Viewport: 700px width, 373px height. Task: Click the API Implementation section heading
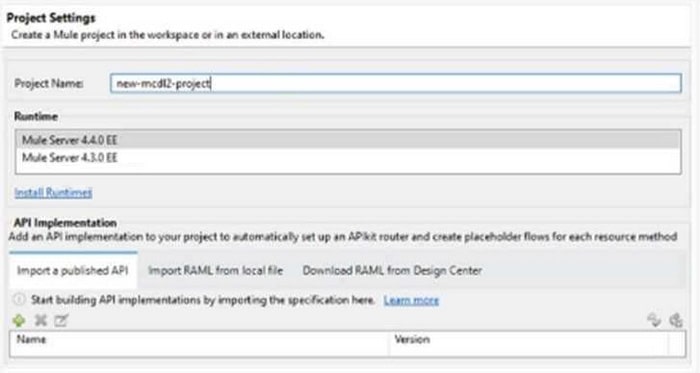point(65,222)
